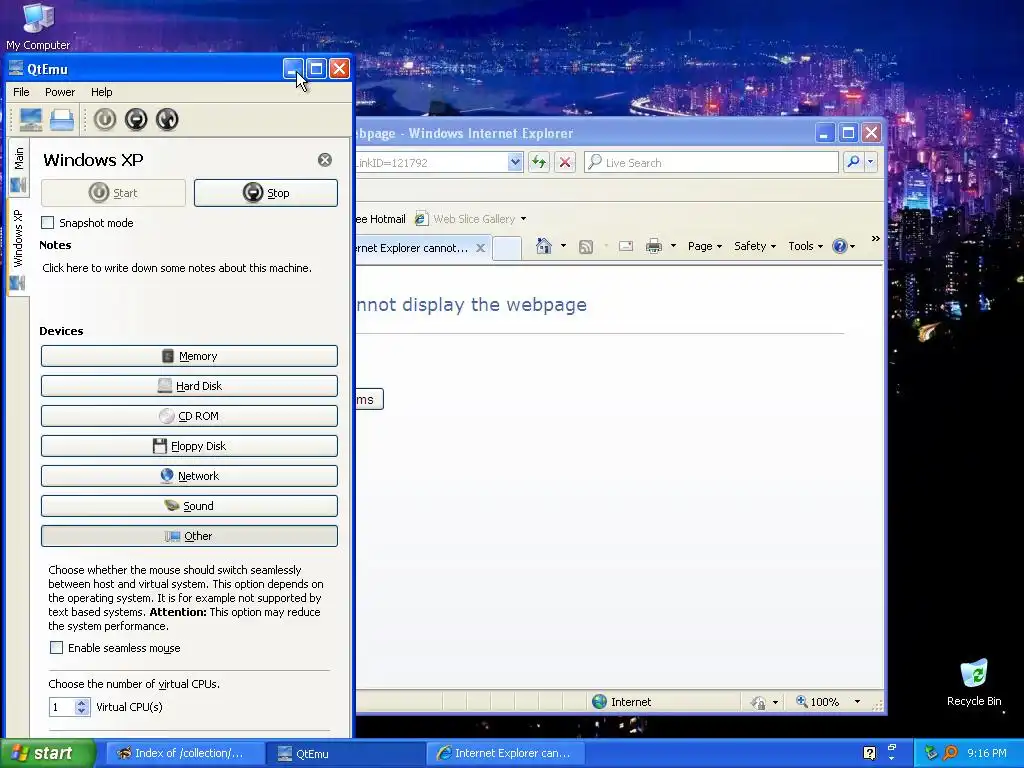Click the Print icon in IE command bar
The width and height of the screenshot is (1024, 768).
click(654, 246)
